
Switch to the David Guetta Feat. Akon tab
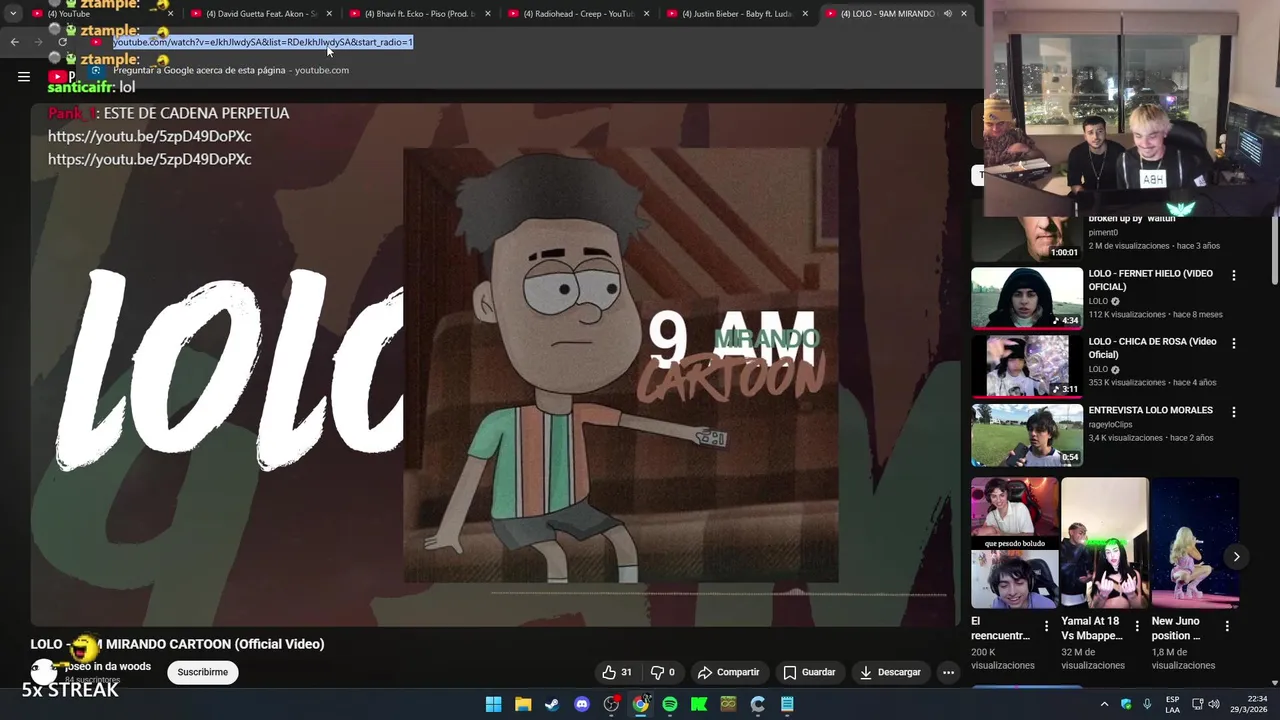pos(262,14)
